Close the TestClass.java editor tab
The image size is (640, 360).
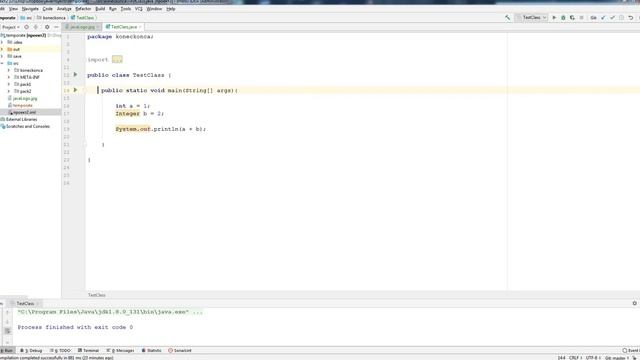pos(140,27)
